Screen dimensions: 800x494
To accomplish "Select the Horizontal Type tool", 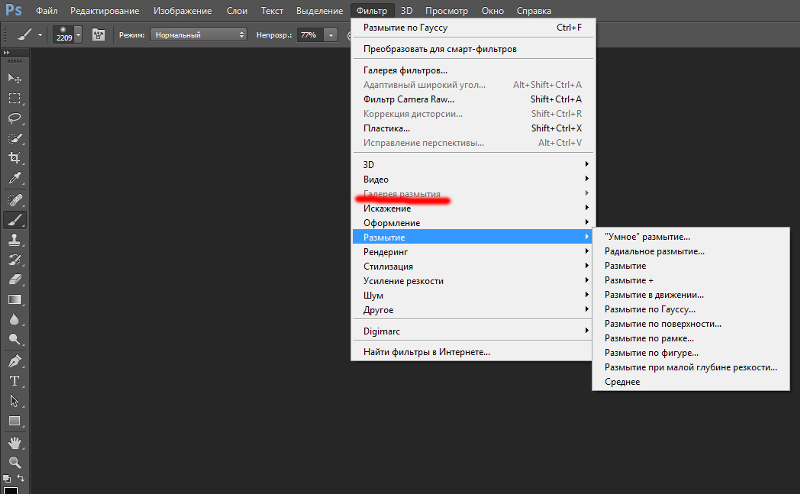I will click(x=14, y=381).
